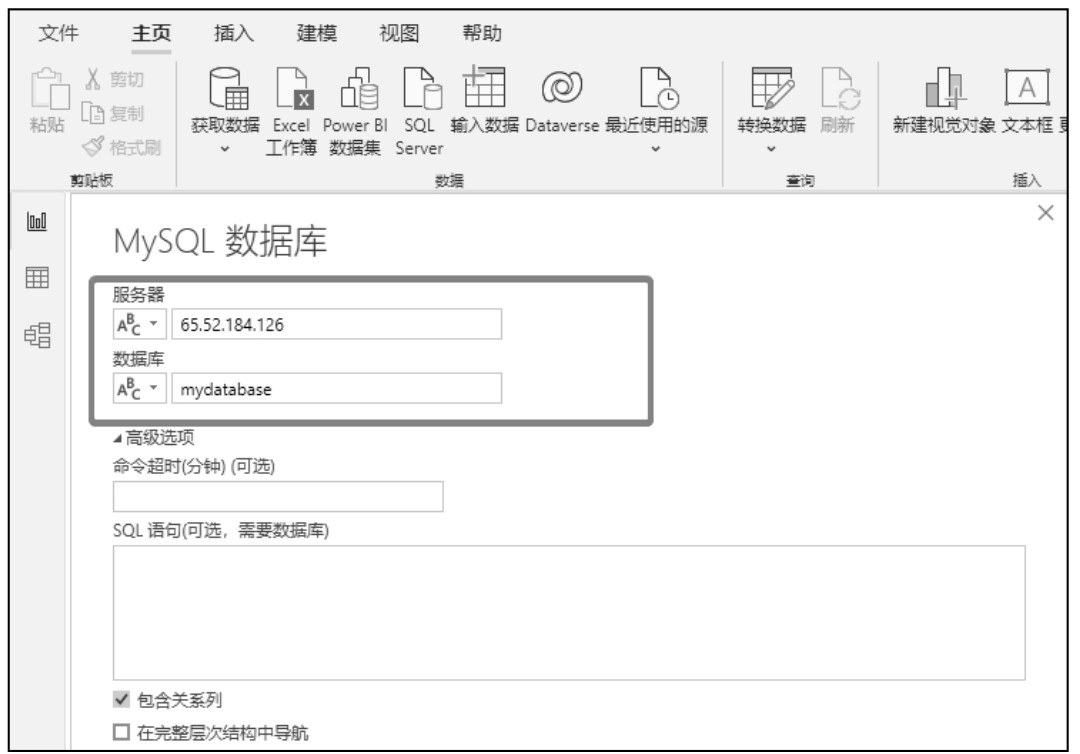Expand the 获取数据 dropdown arrow
The width and height of the screenshot is (1080, 754).
click(225, 149)
